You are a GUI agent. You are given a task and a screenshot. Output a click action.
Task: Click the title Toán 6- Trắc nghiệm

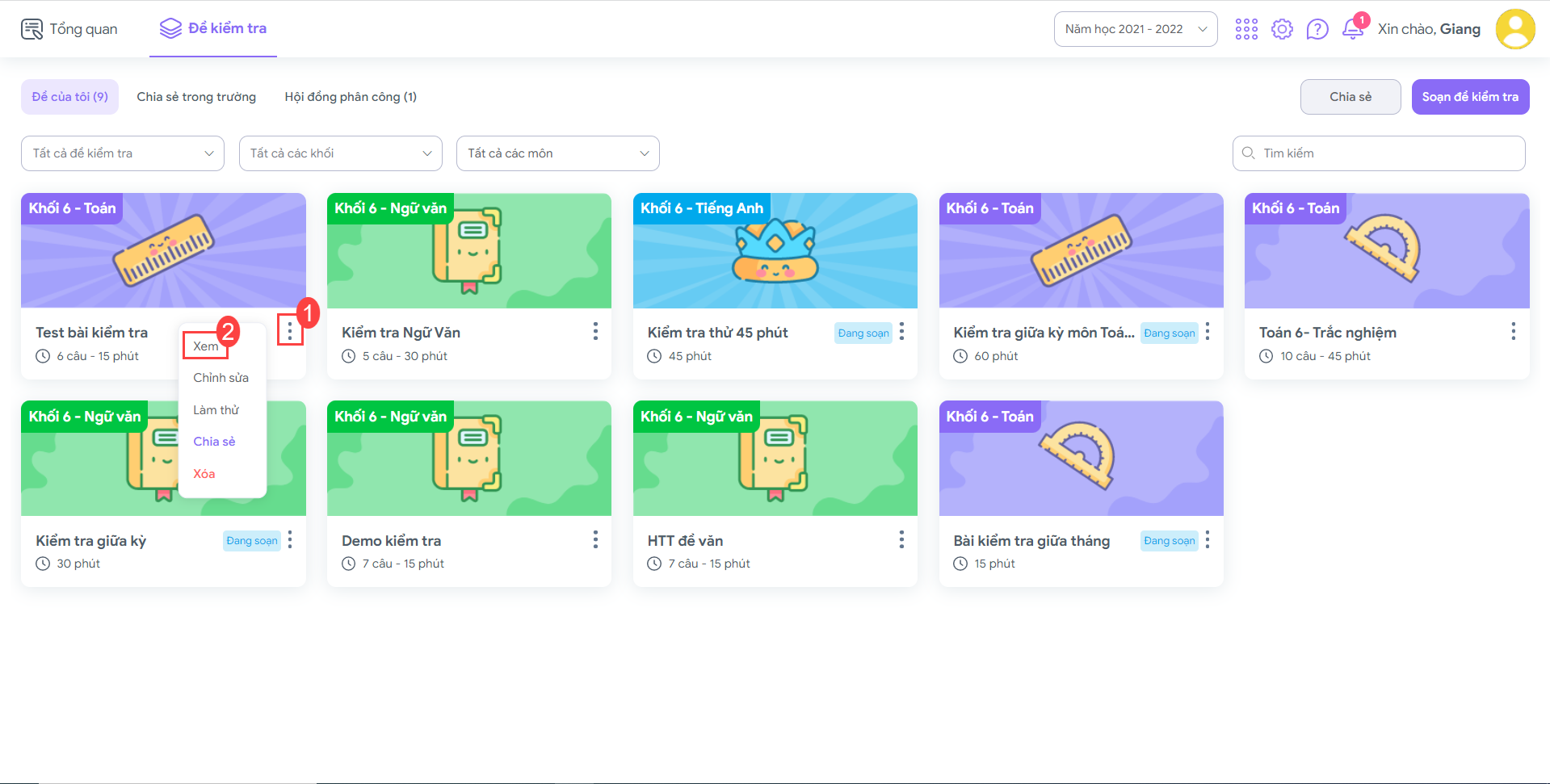(x=1328, y=333)
